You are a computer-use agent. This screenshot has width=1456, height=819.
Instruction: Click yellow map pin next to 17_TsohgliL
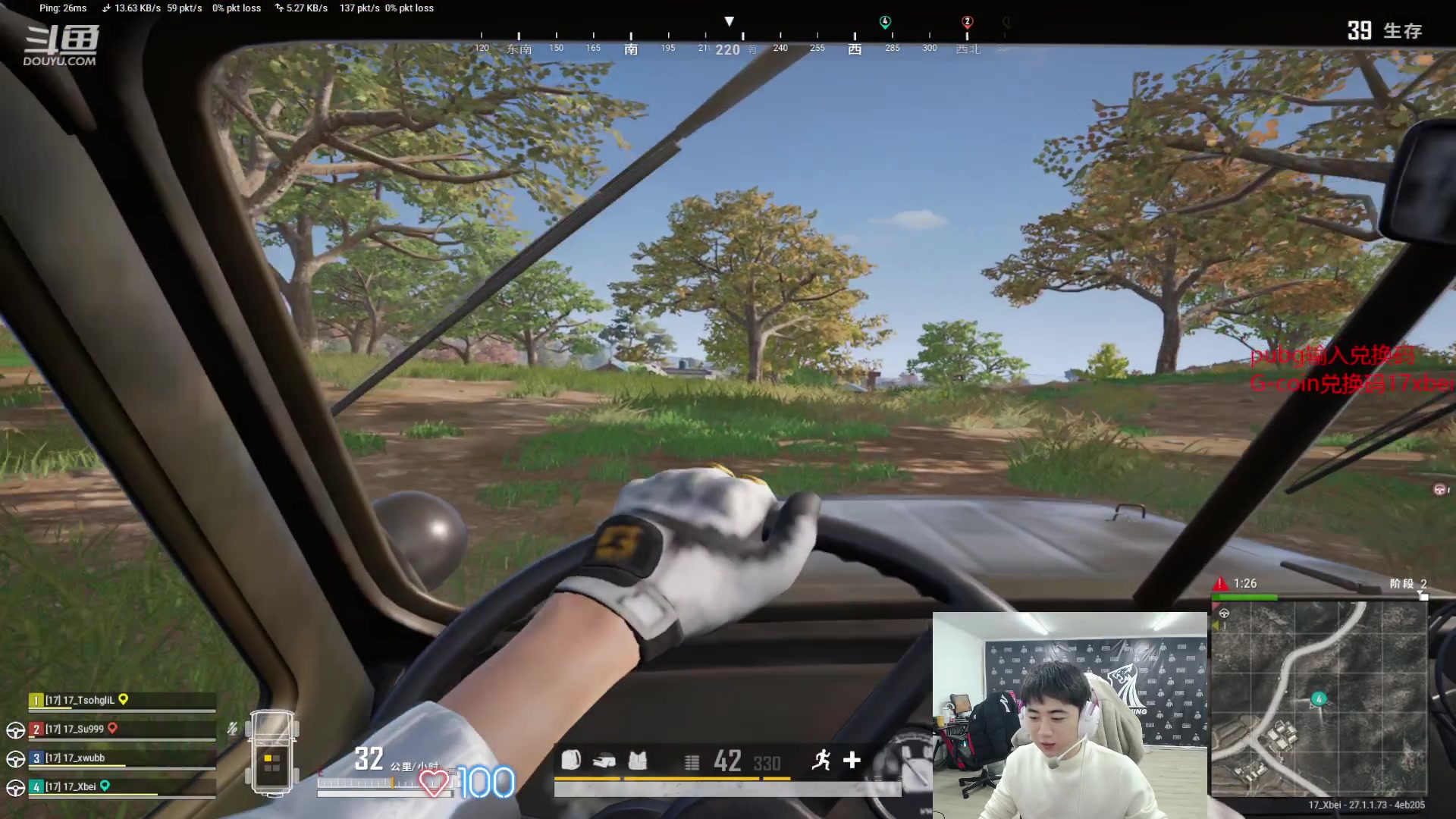[124, 699]
